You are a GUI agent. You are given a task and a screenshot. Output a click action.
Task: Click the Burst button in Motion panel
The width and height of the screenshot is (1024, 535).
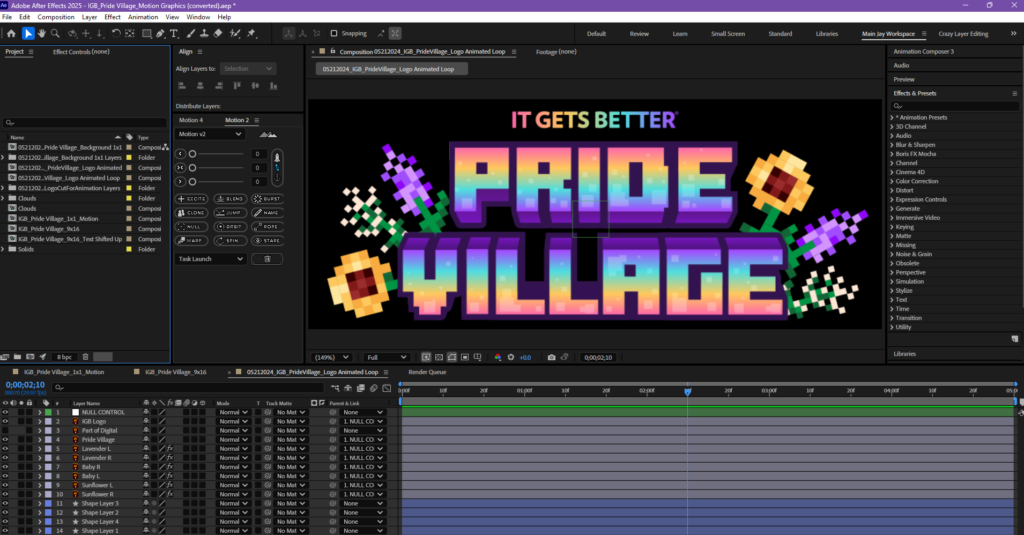pos(267,199)
